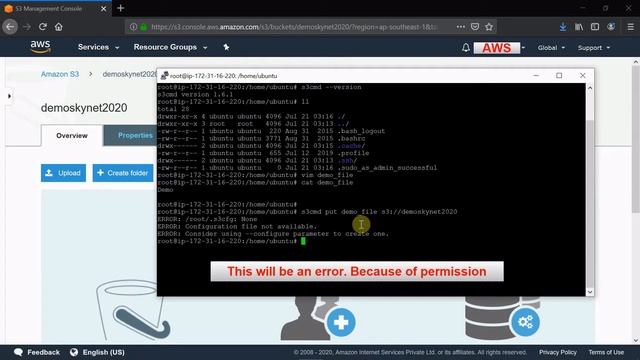Click the Upload button

pyautogui.click(x=63, y=173)
